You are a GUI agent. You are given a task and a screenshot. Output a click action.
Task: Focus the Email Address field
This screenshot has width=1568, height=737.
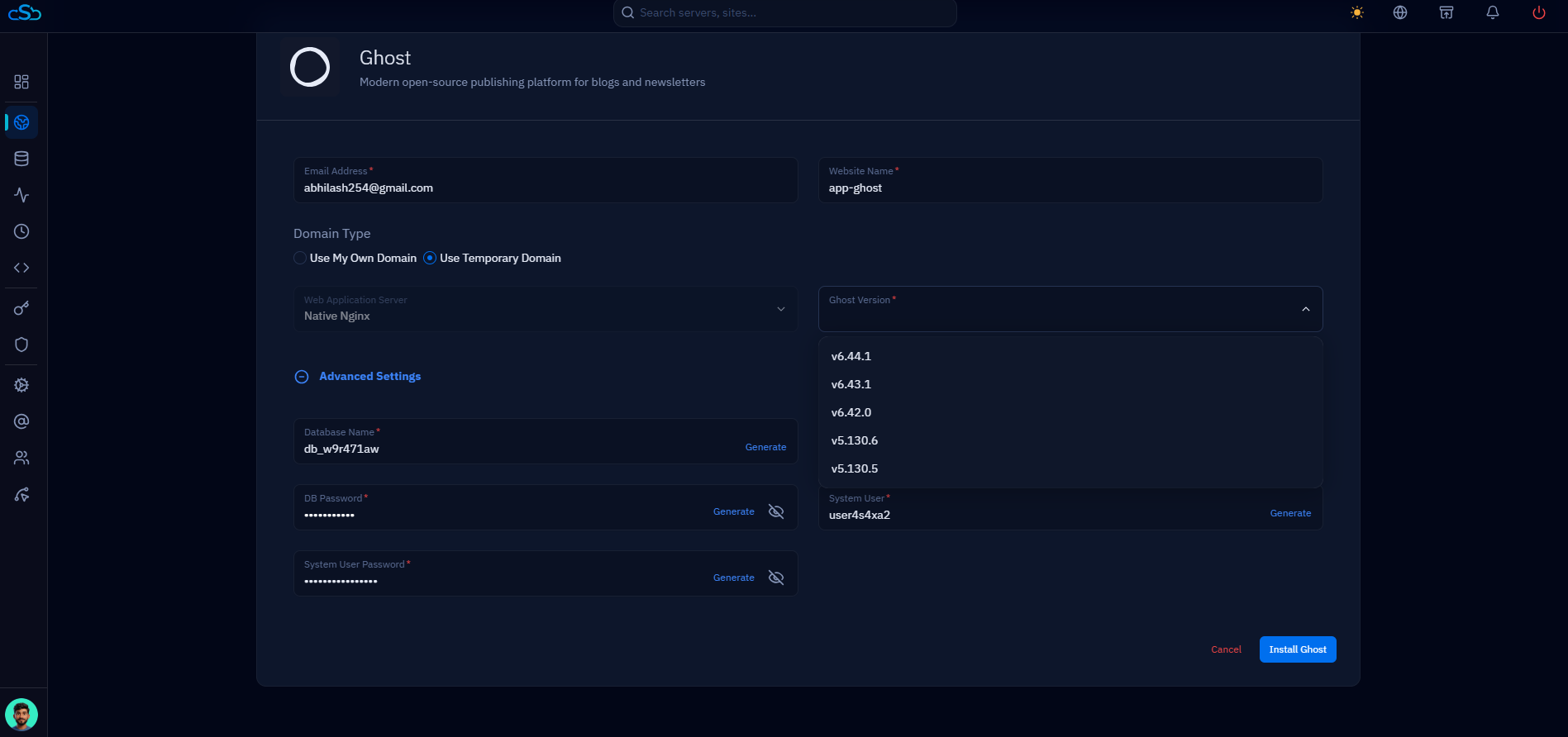tap(546, 180)
